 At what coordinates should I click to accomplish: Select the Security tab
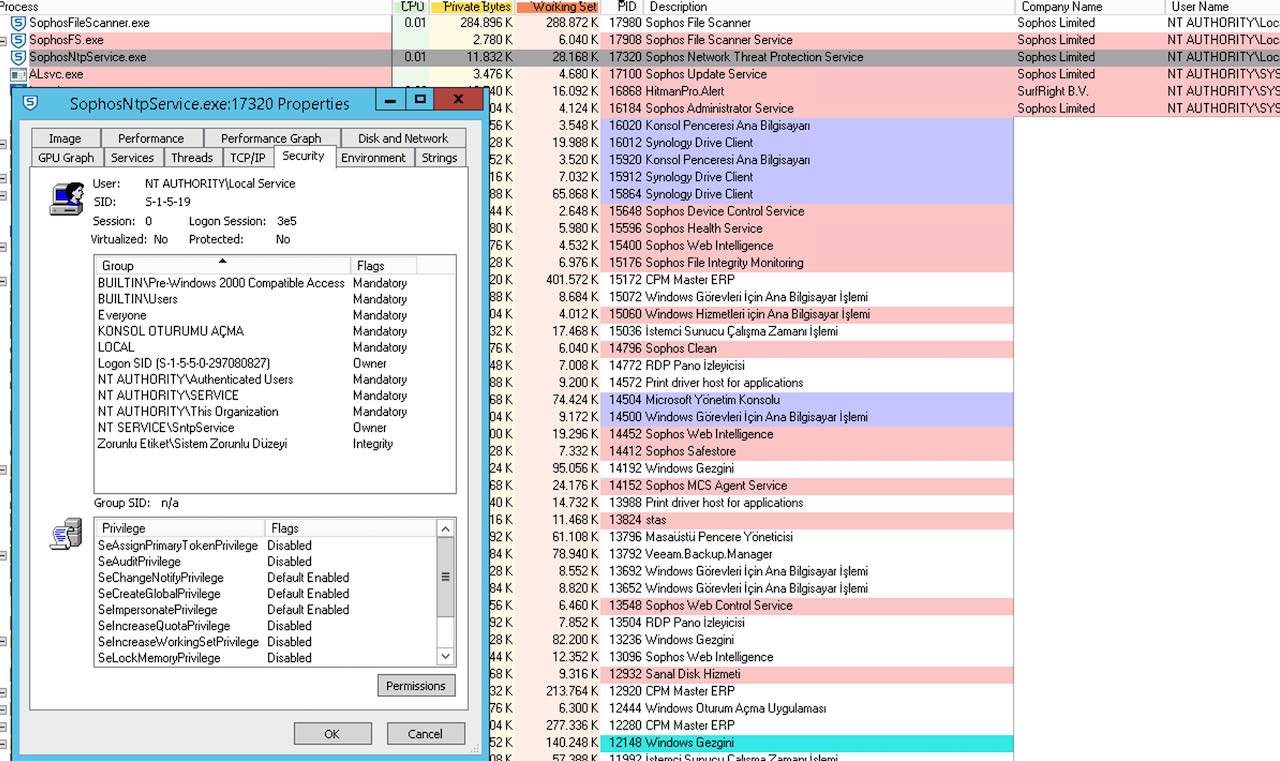point(303,156)
